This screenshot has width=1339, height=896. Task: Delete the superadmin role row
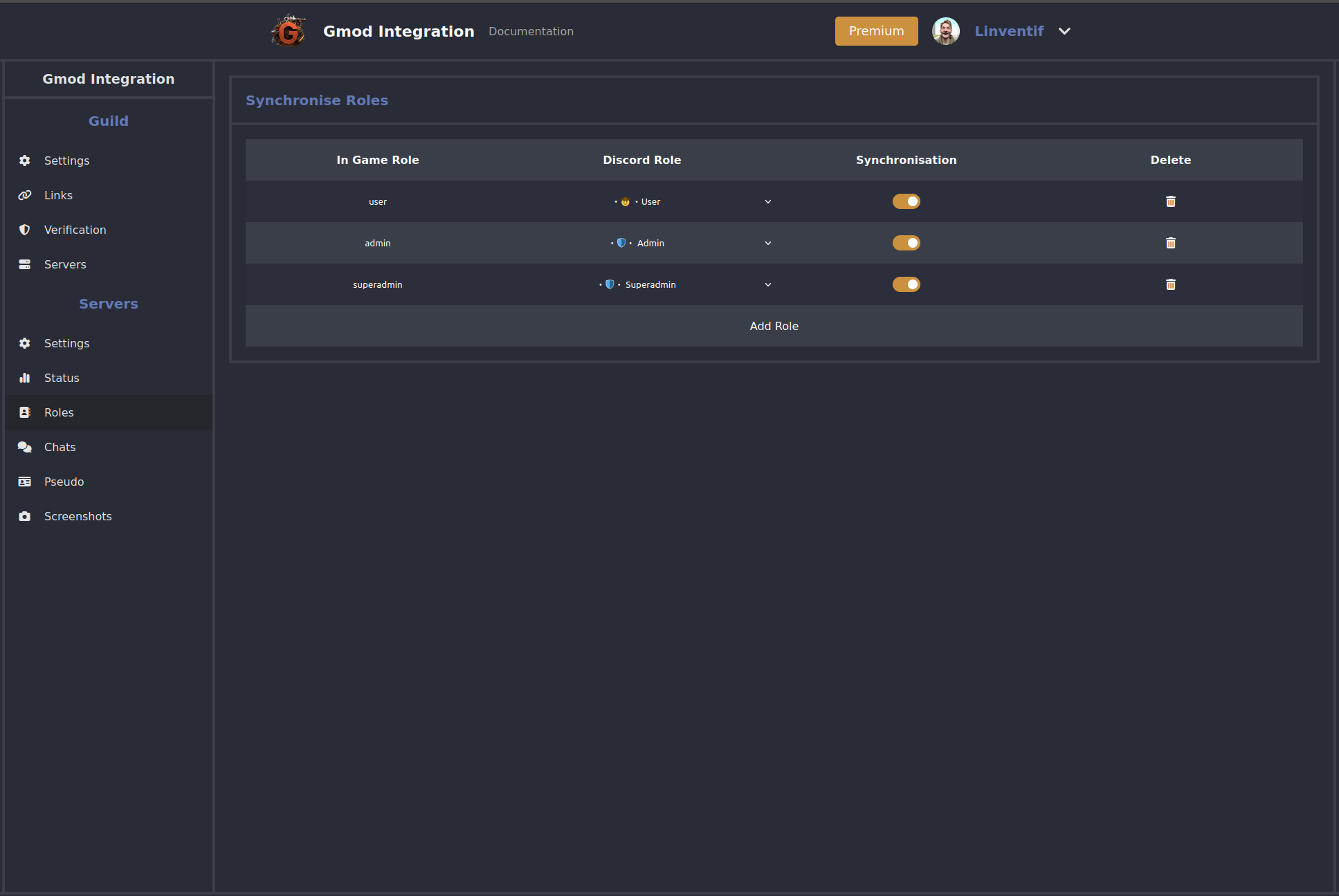[1171, 284]
